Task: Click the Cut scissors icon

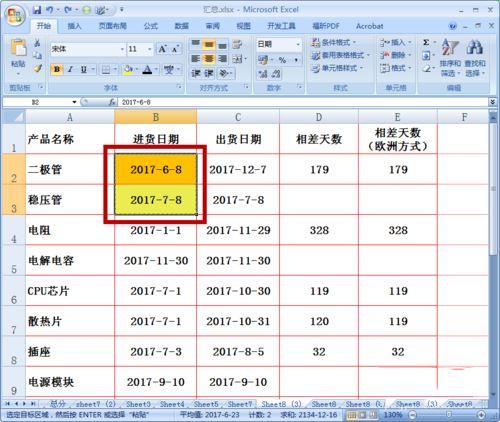Action: point(38,43)
